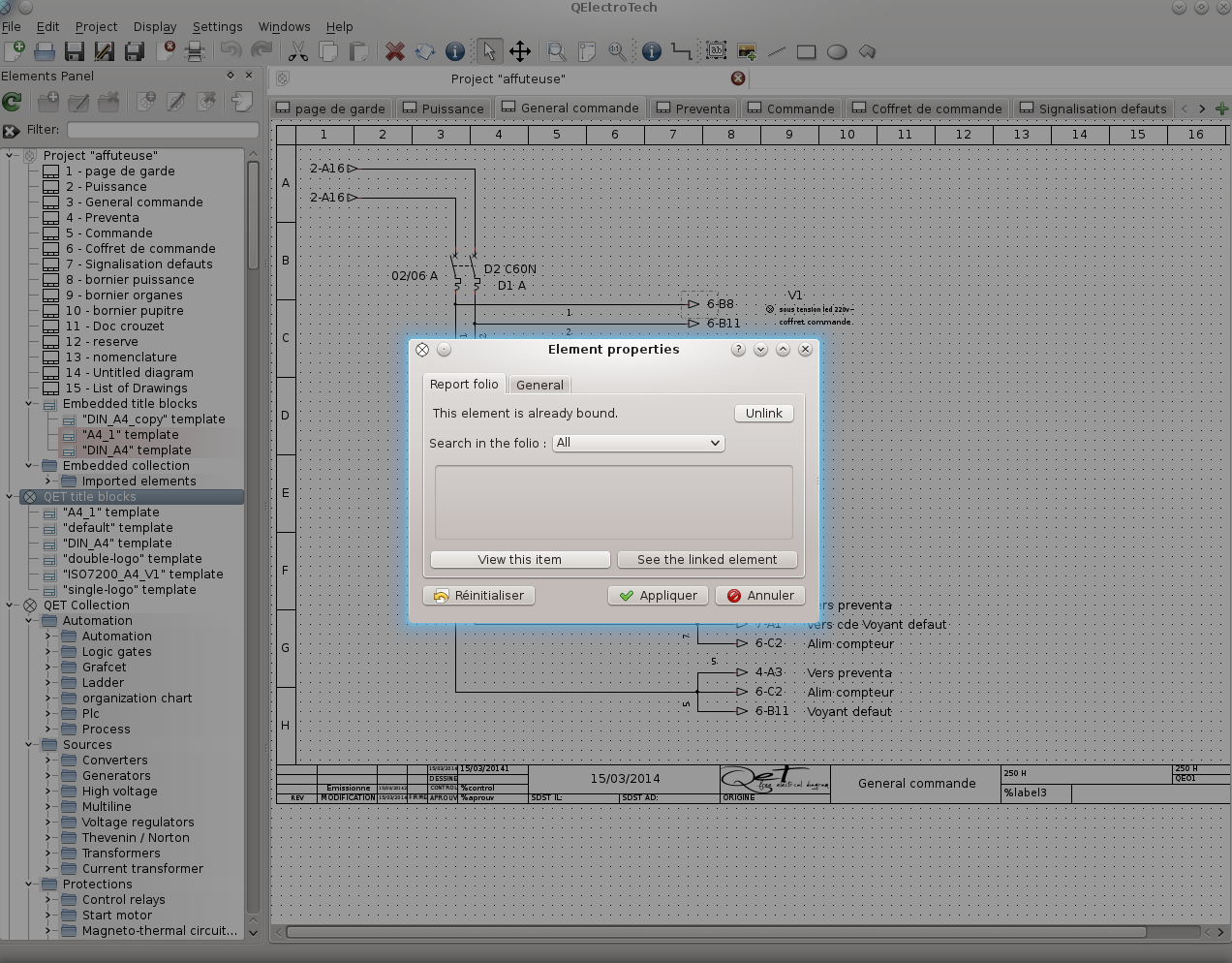Select the move/pan cross-arrows tool
Viewport: 1232px width, 963px height.
click(x=520, y=51)
